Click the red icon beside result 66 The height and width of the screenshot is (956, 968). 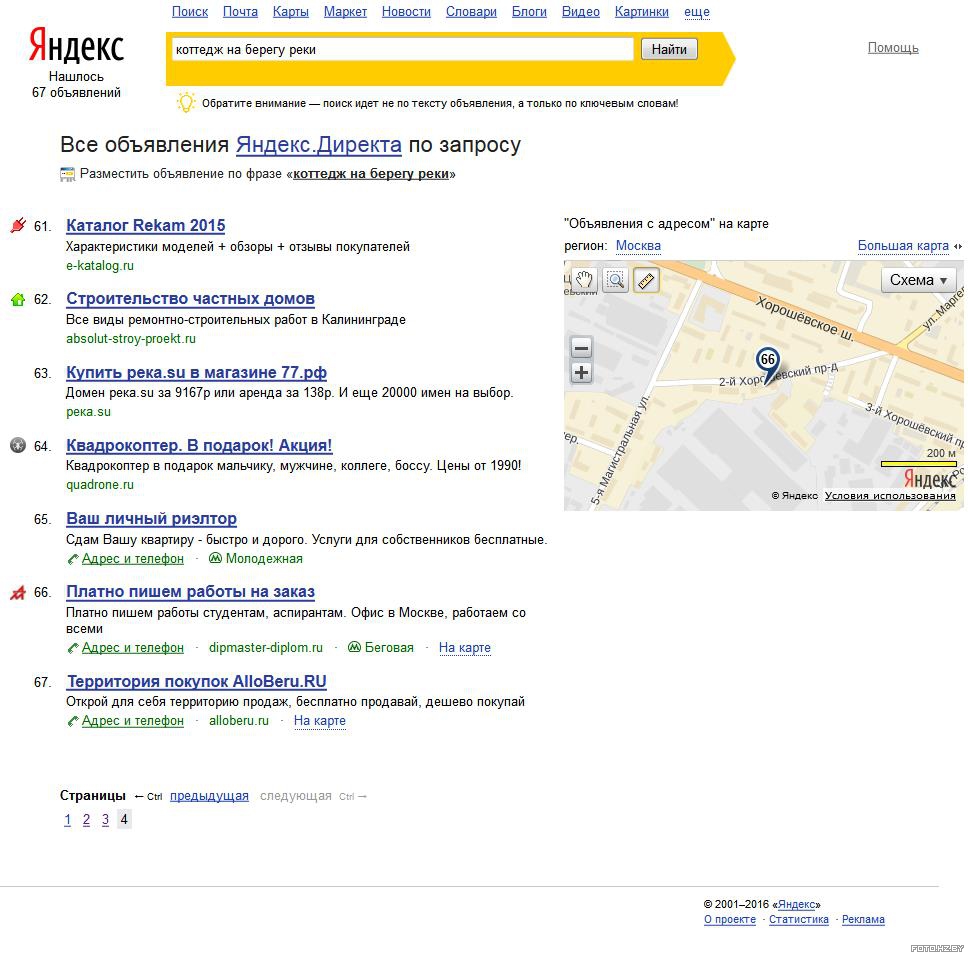(x=18, y=592)
